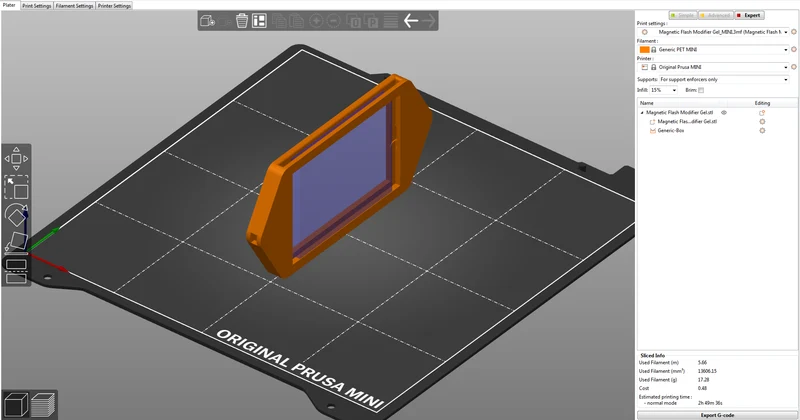The image size is (800, 420).
Task: Click the Copy icon in top toolbar
Action: tap(279, 21)
